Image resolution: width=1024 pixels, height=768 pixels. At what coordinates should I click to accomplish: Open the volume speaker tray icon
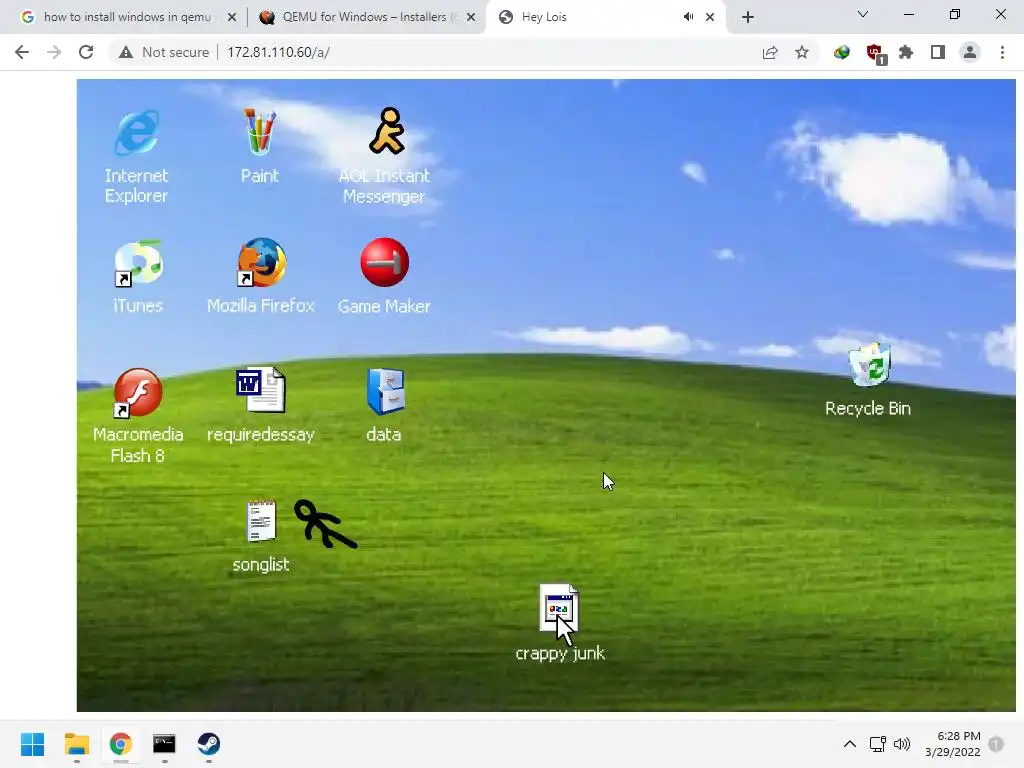[902, 744]
